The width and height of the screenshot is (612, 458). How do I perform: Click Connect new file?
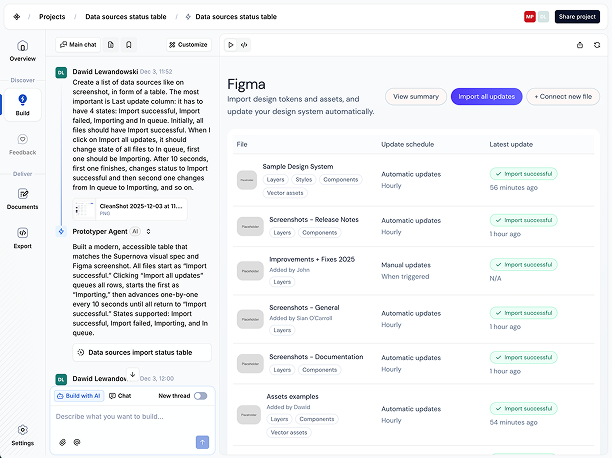click(x=563, y=96)
